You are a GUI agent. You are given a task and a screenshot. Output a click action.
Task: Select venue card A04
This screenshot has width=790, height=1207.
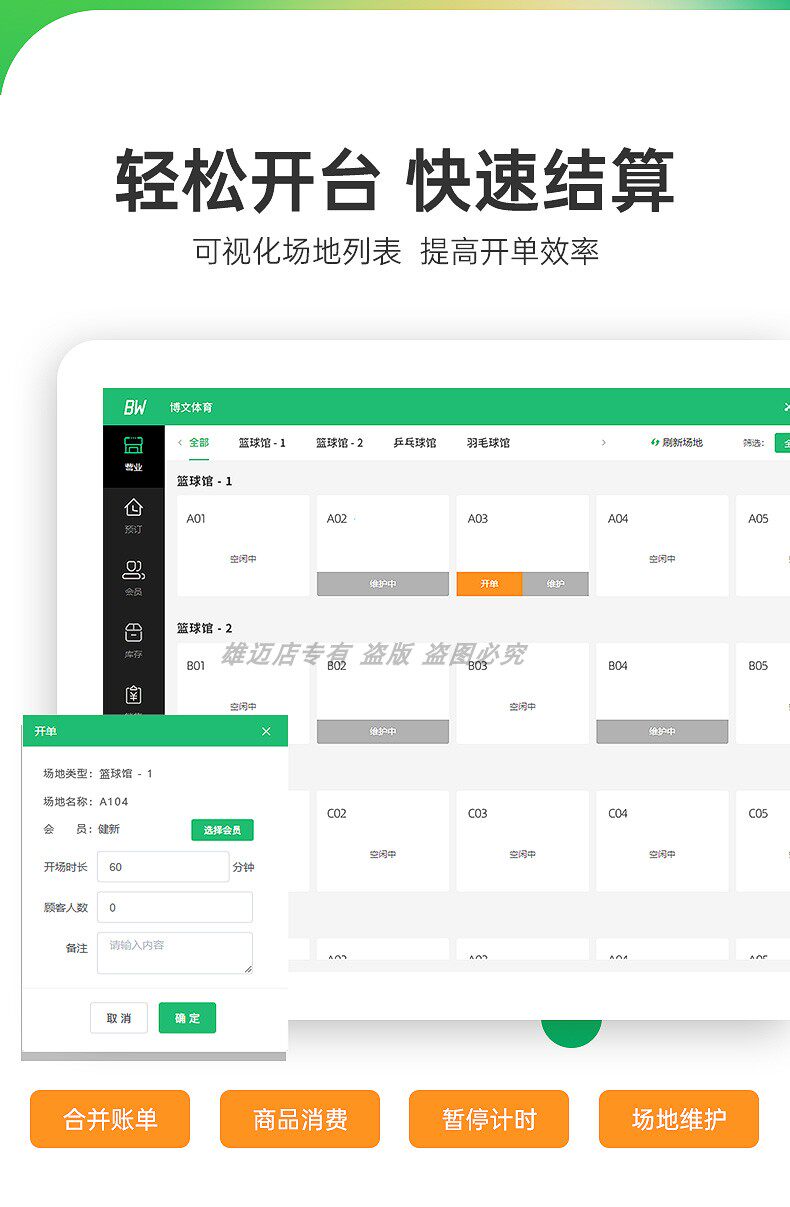click(x=662, y=546)
